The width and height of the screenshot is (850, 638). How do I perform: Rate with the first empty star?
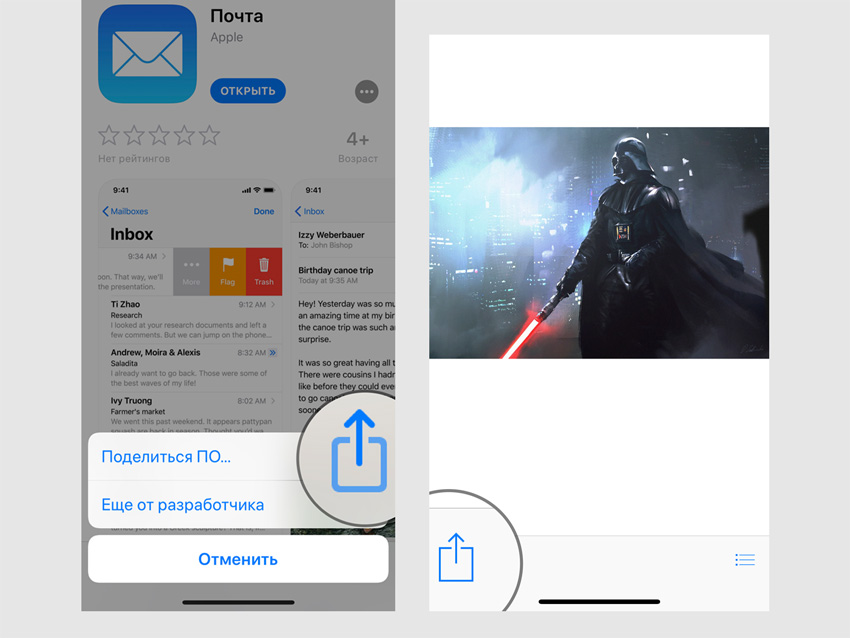(x=109, y=136)
